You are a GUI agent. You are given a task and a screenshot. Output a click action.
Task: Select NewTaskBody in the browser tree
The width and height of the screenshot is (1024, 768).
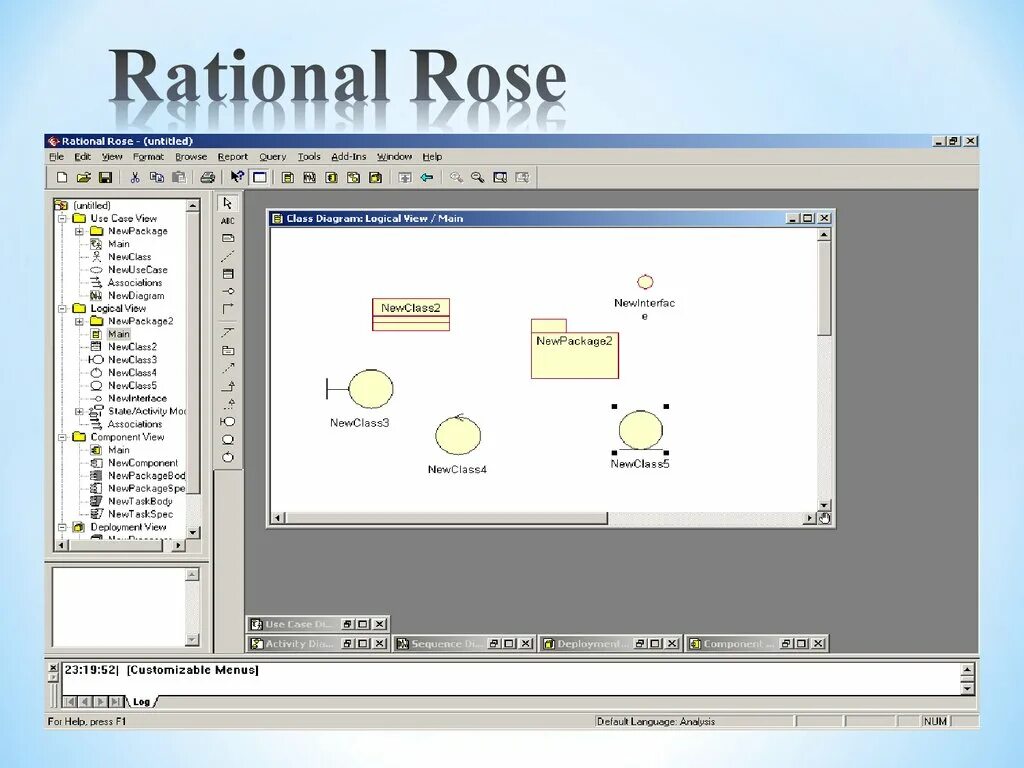point(140,502)
